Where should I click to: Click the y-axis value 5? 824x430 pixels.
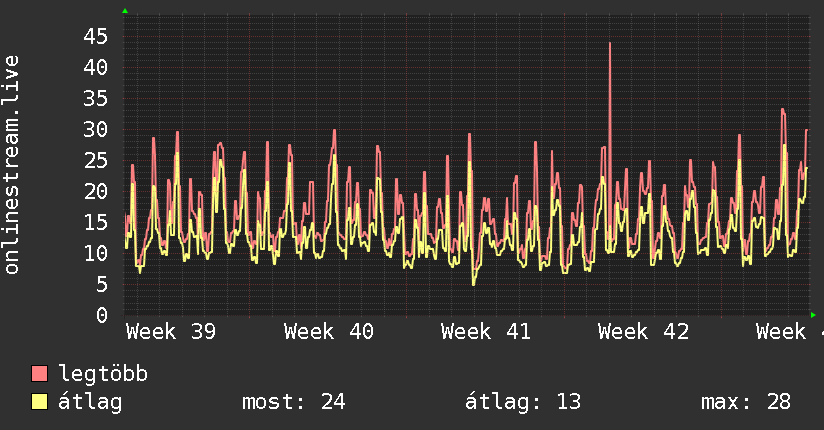[x=102, y=284]
